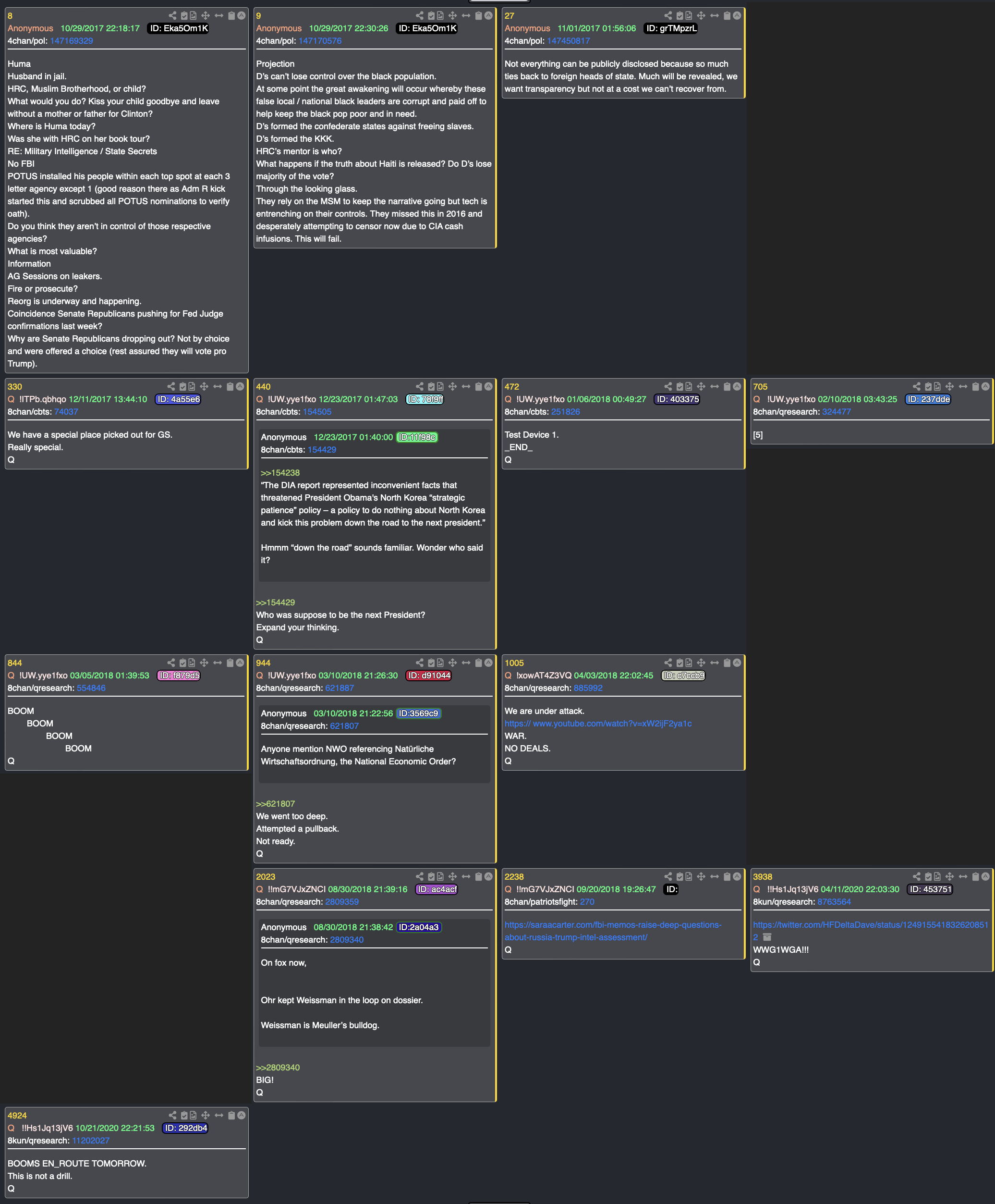Click the clipboard-check icon on post 3938
This screenshot has width=995, height=1204.
coord(929,877)
